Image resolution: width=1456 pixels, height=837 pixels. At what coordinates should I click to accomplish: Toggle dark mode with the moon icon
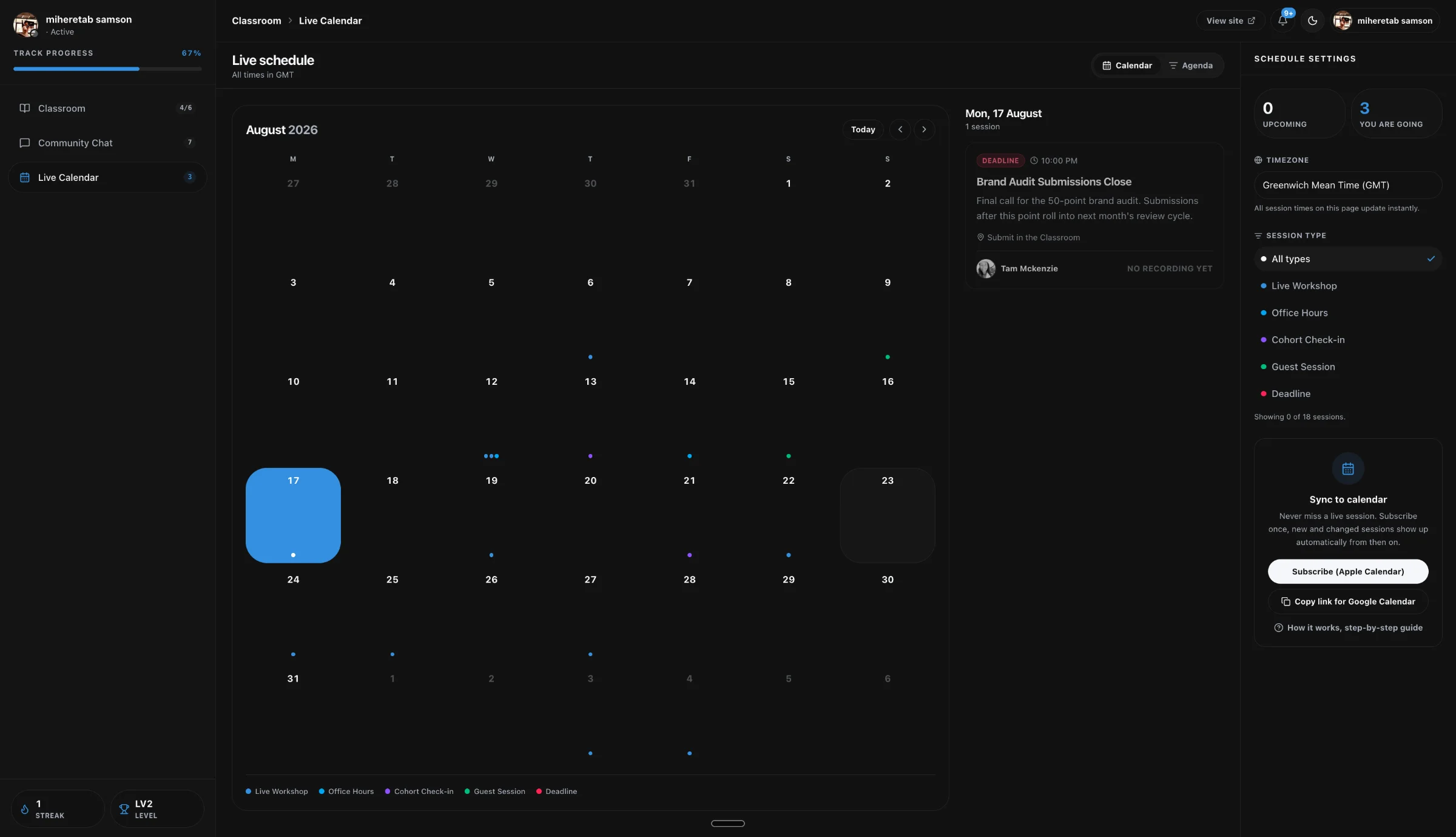(x=1312, y=21)
